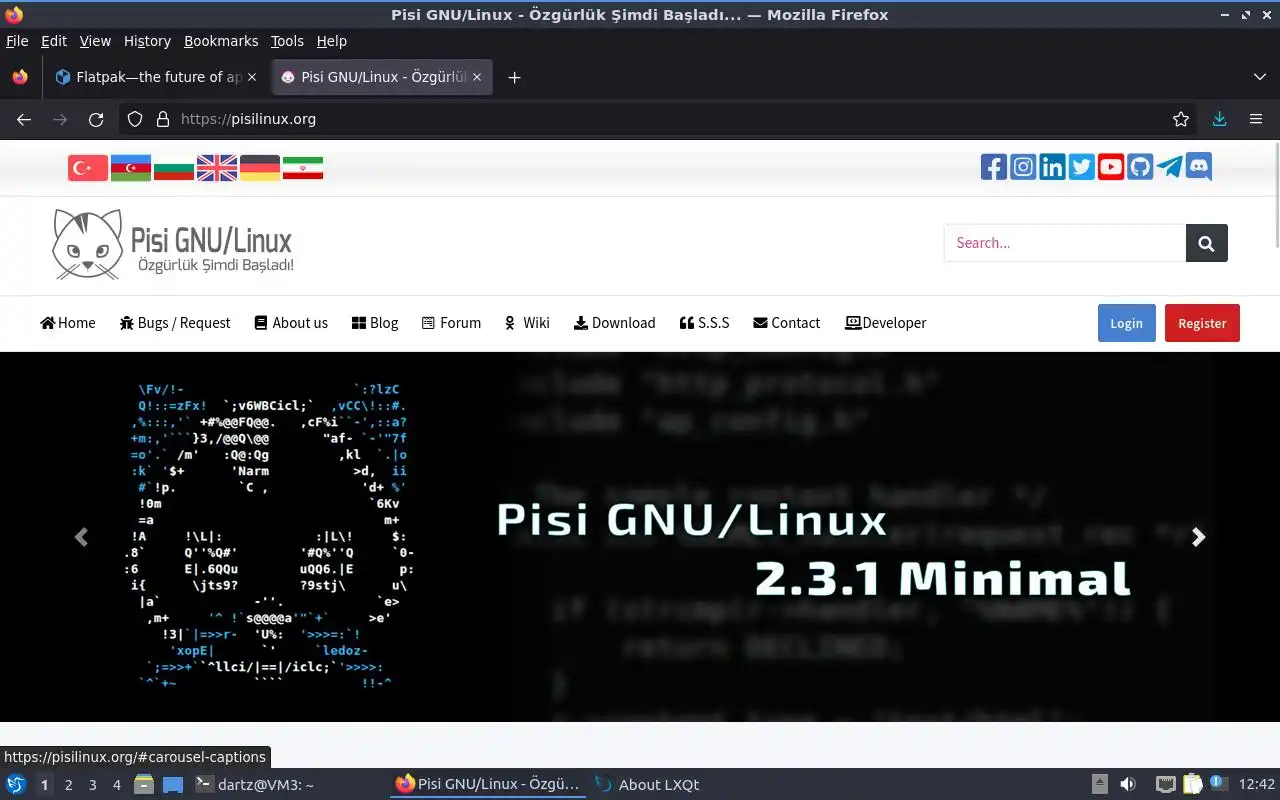Open the Firefox hamburger application menu
Viewport: 1280px width, 800px height.
click(1256, 119)
